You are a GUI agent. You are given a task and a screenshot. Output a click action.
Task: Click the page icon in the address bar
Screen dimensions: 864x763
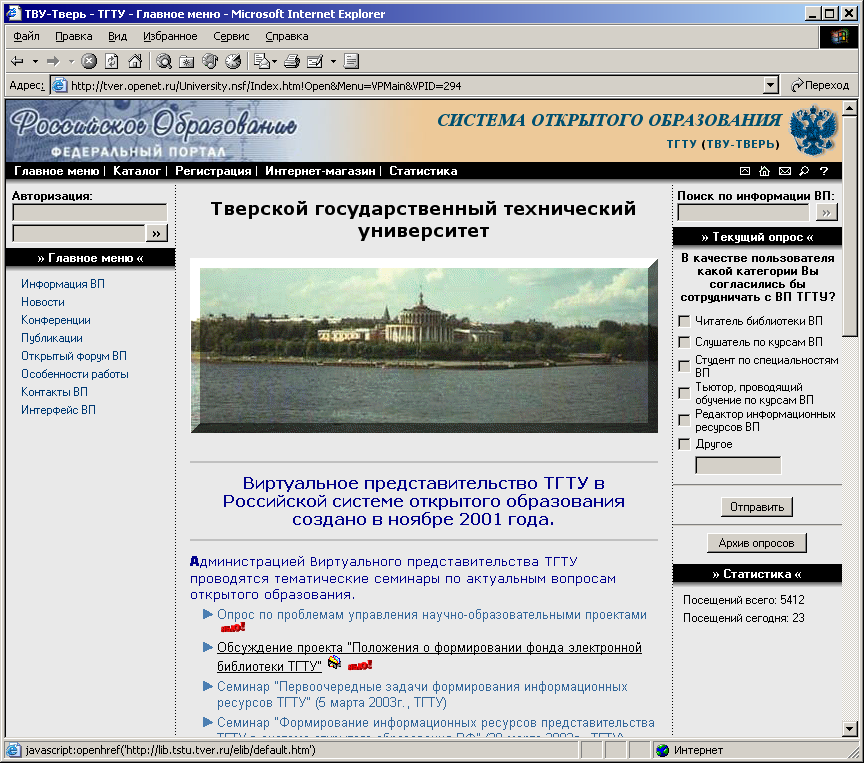coord(60,85)
